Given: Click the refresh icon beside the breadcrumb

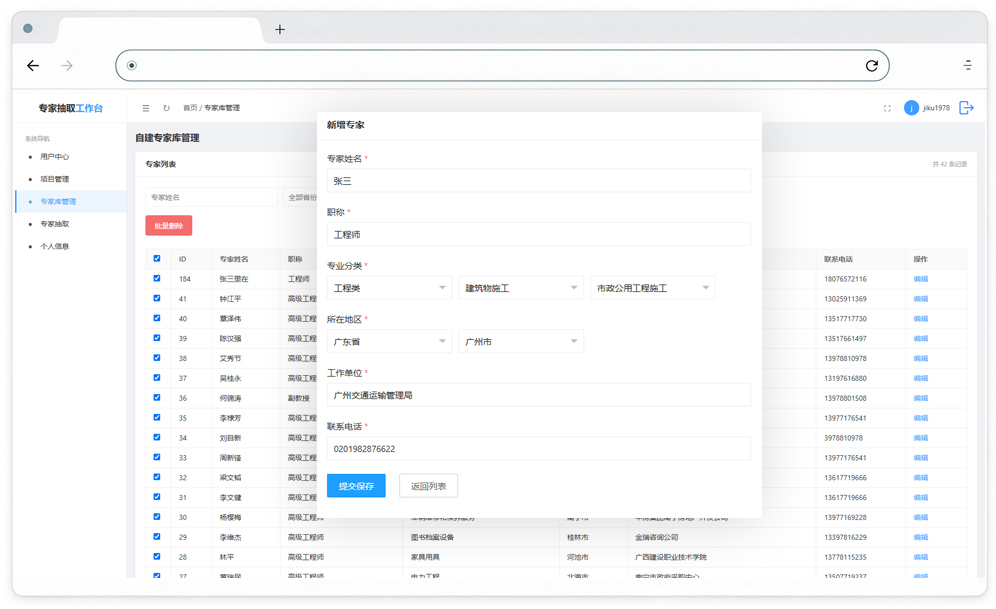Looking at the screenshot, I should 166,108.
